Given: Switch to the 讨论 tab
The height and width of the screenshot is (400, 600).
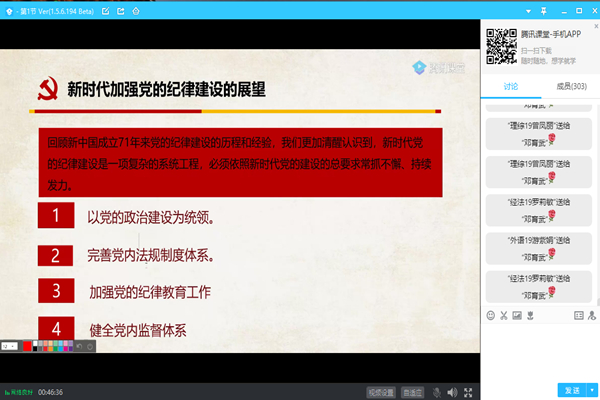Looking at the screenshot, I should [510, 88].
